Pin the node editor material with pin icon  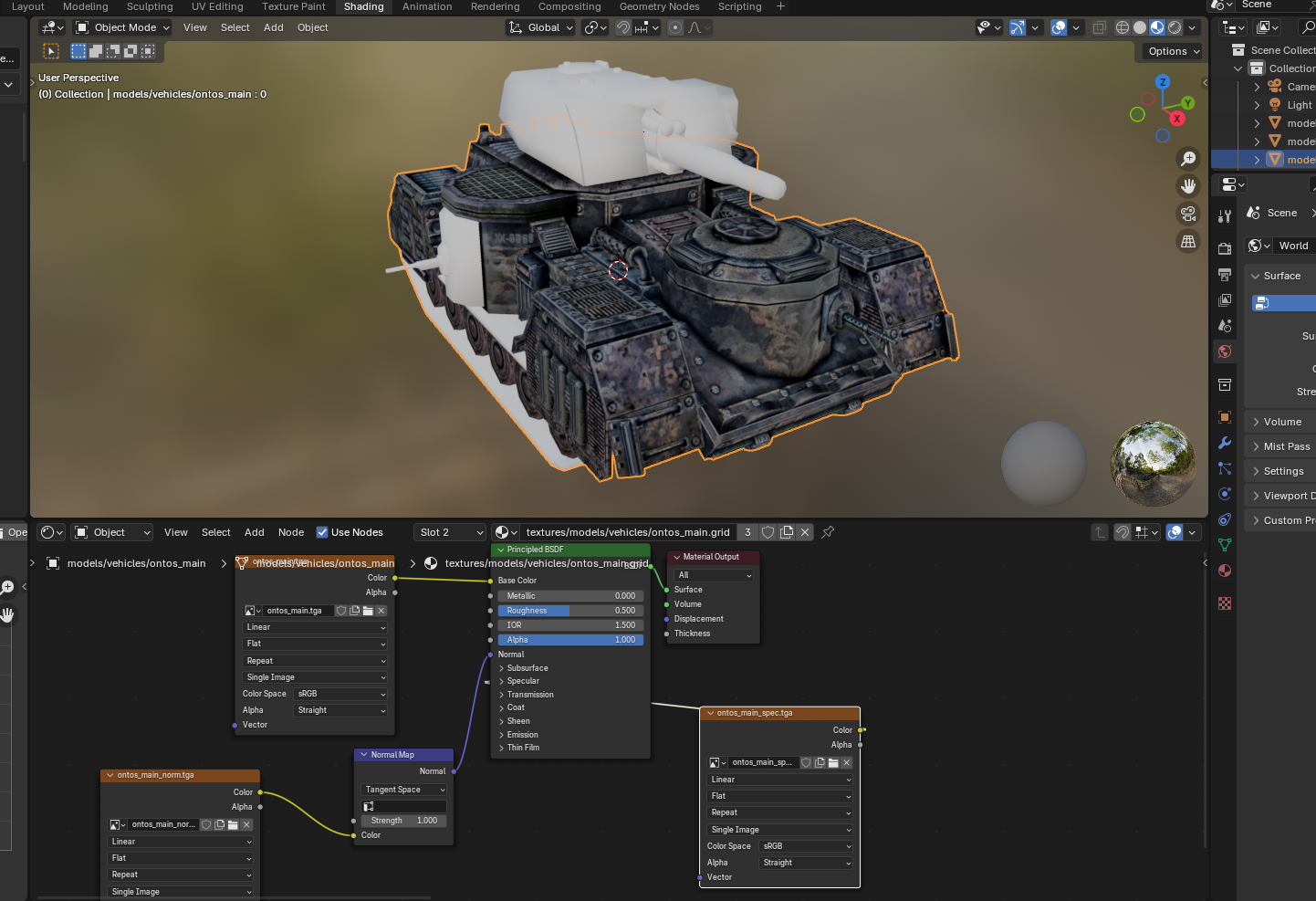[x=828, y=532]
